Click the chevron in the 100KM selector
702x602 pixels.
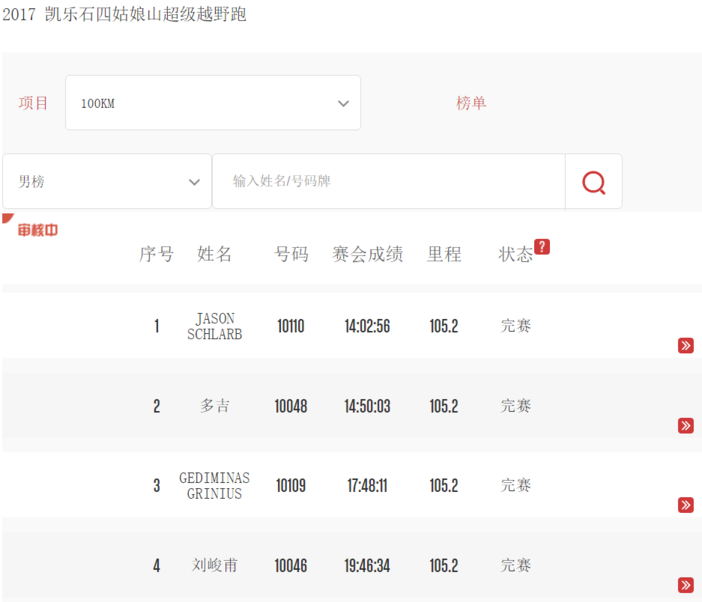coord(343,103)
